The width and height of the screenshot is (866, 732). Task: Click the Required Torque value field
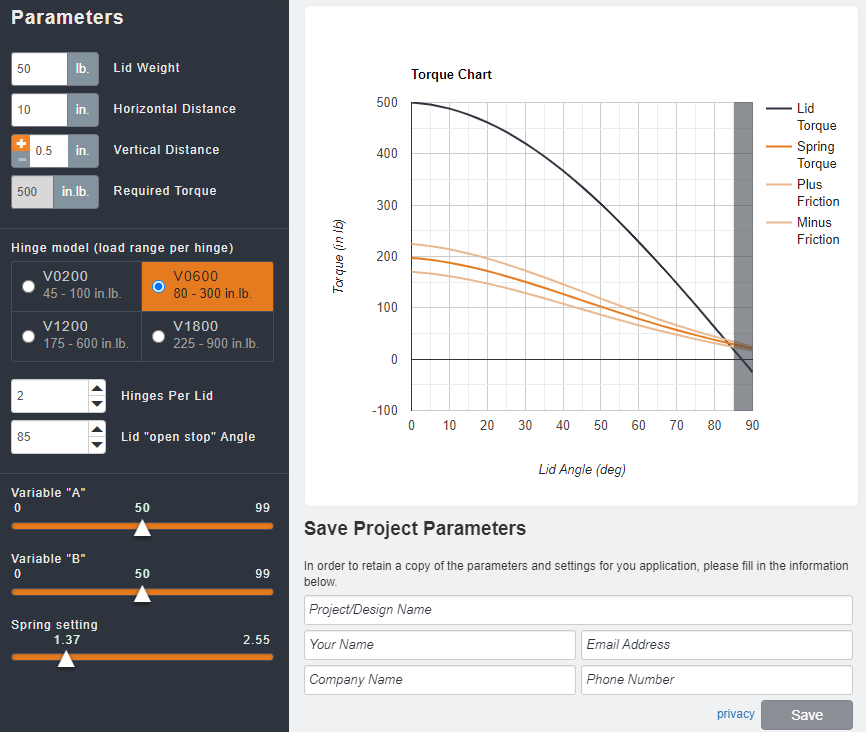[x=33, y=192]
